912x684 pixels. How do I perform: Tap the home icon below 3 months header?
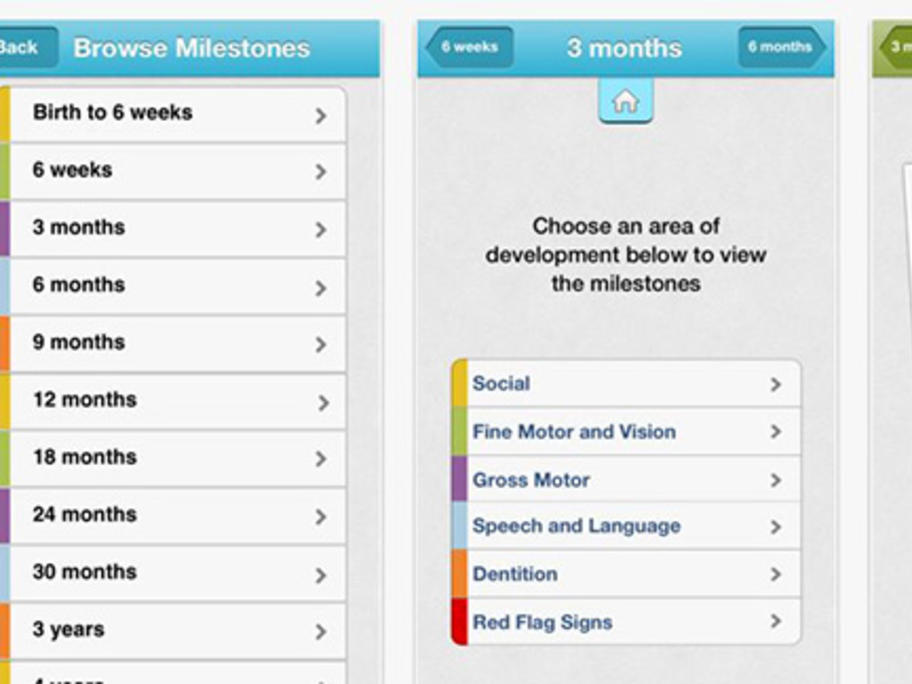point(625,101)
